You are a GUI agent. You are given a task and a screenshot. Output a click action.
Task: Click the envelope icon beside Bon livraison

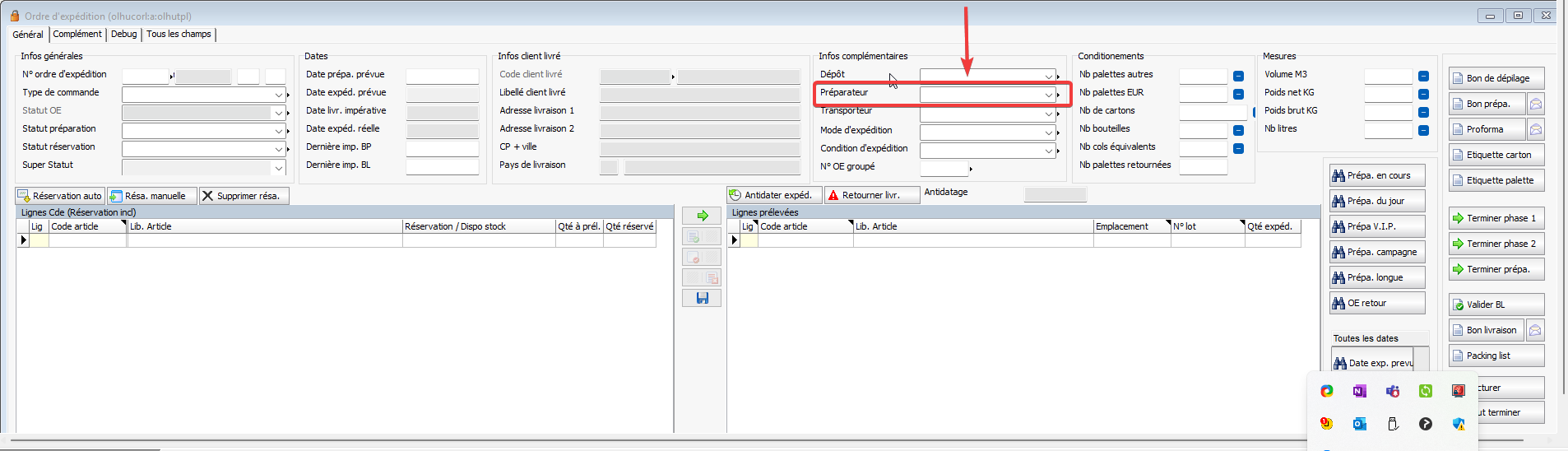tap(1535, 330)
